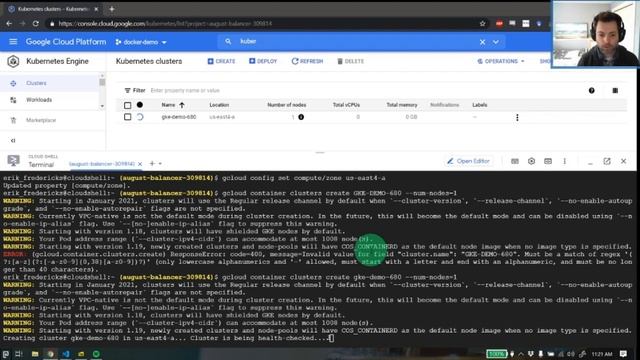Click the Cloud Shell web preview icon

point(548,161)
